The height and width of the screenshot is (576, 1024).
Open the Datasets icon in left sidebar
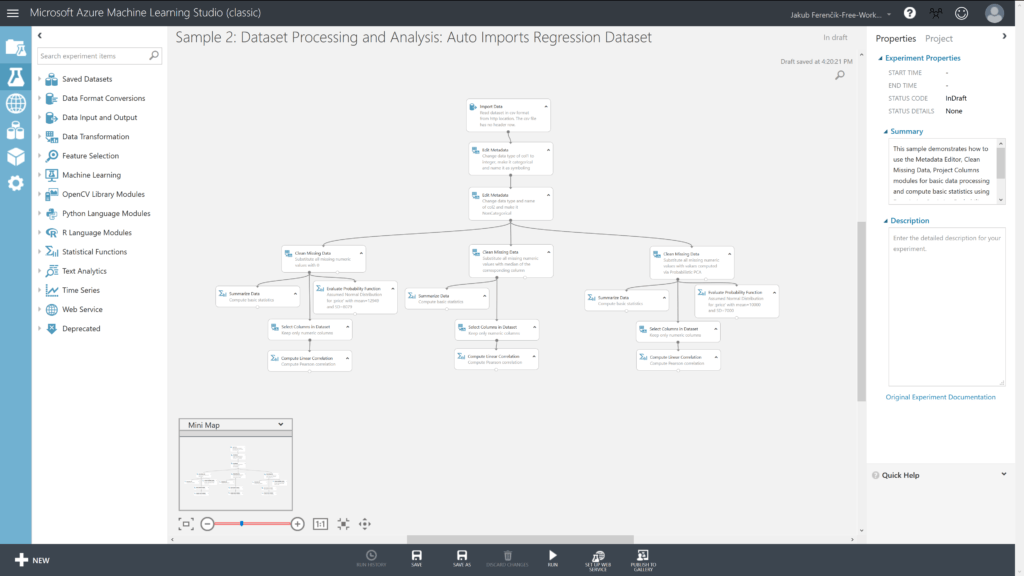click(x=15, y=130)
